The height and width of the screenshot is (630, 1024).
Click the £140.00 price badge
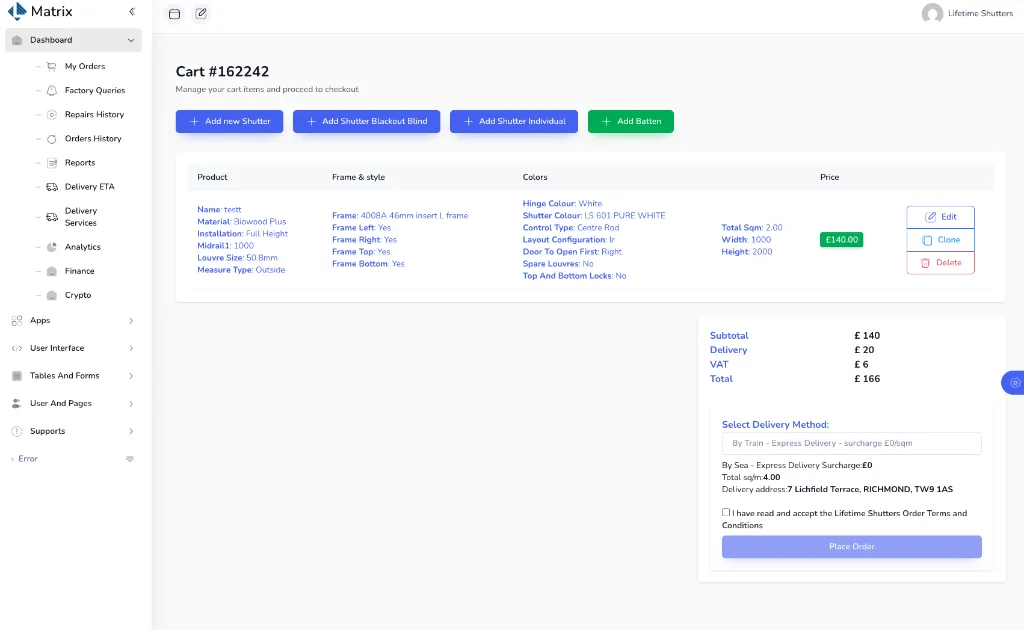(x=841, y=240)
